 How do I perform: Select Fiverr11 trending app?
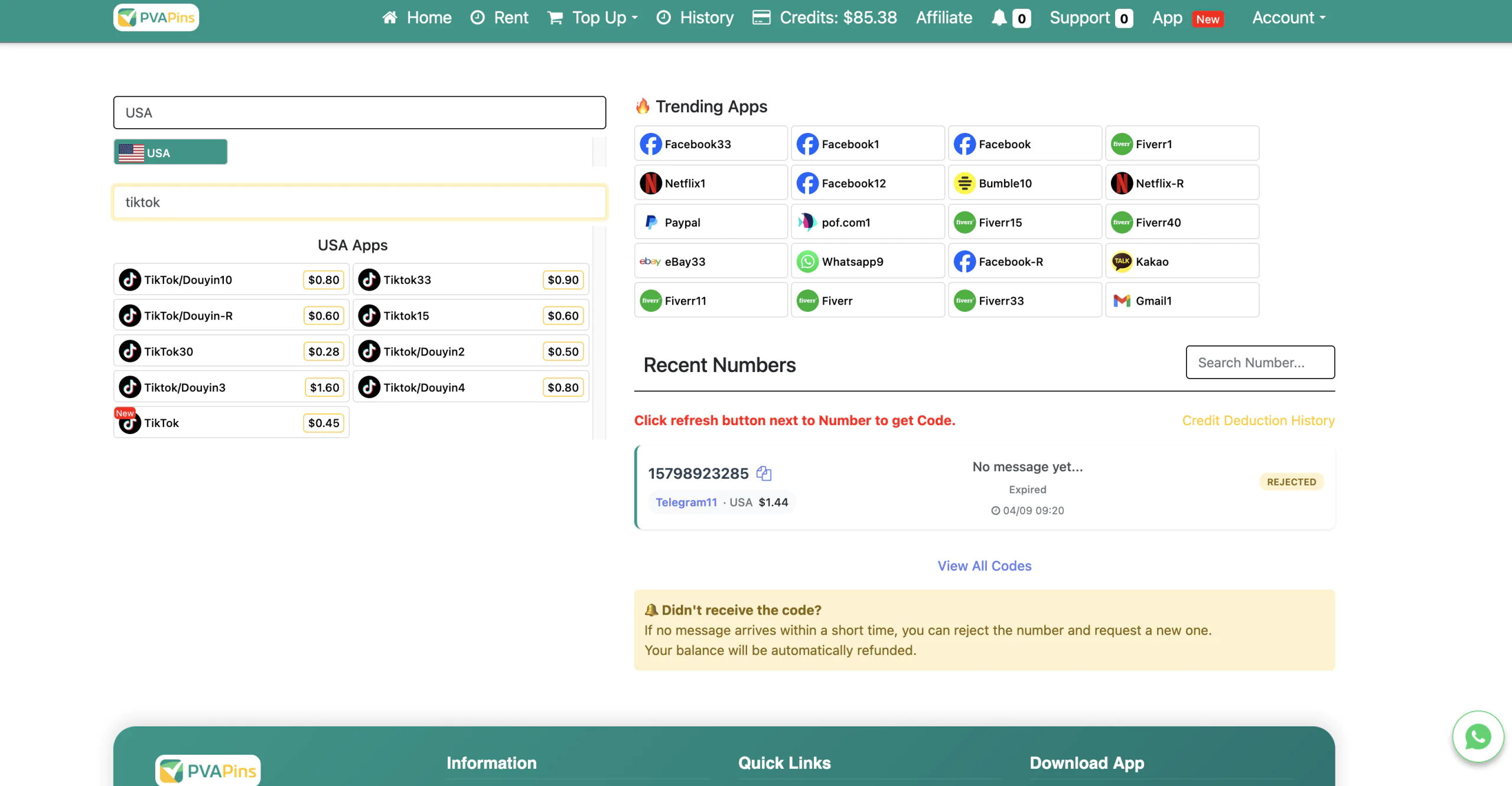[x=711, y=301]
